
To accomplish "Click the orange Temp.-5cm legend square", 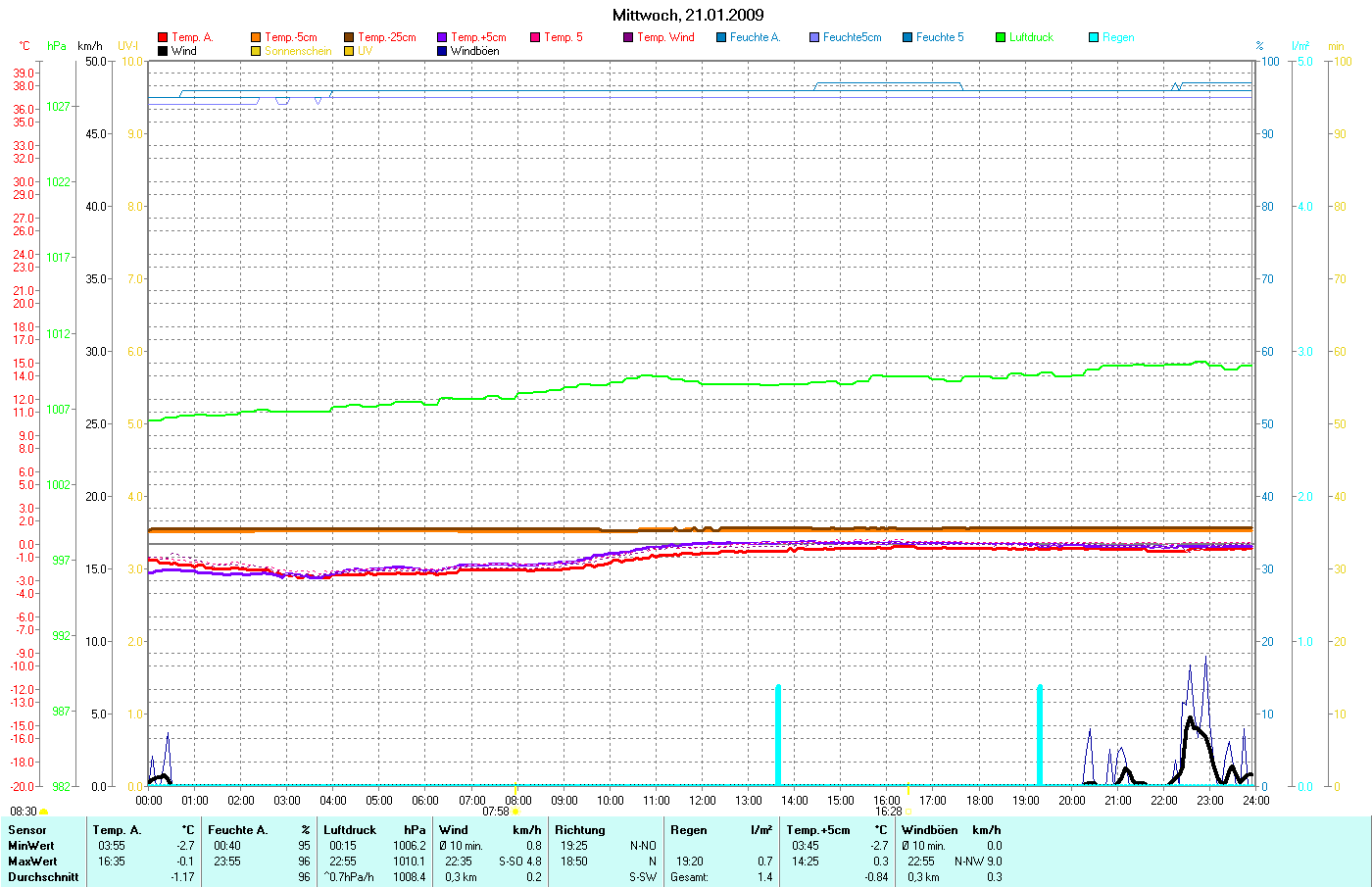I will tap(256, 37).
